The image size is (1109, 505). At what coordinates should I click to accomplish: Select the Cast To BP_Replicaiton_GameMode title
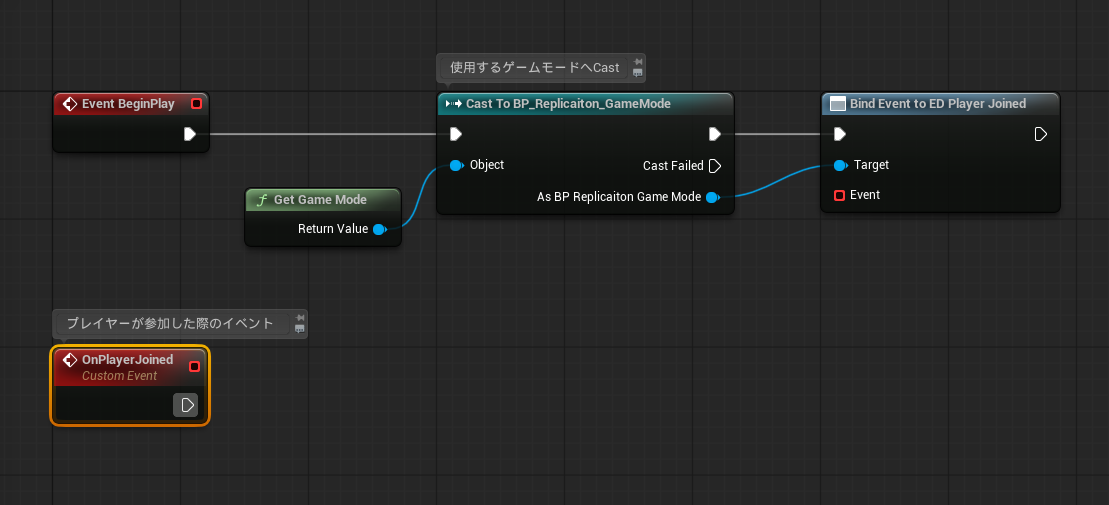568,104
